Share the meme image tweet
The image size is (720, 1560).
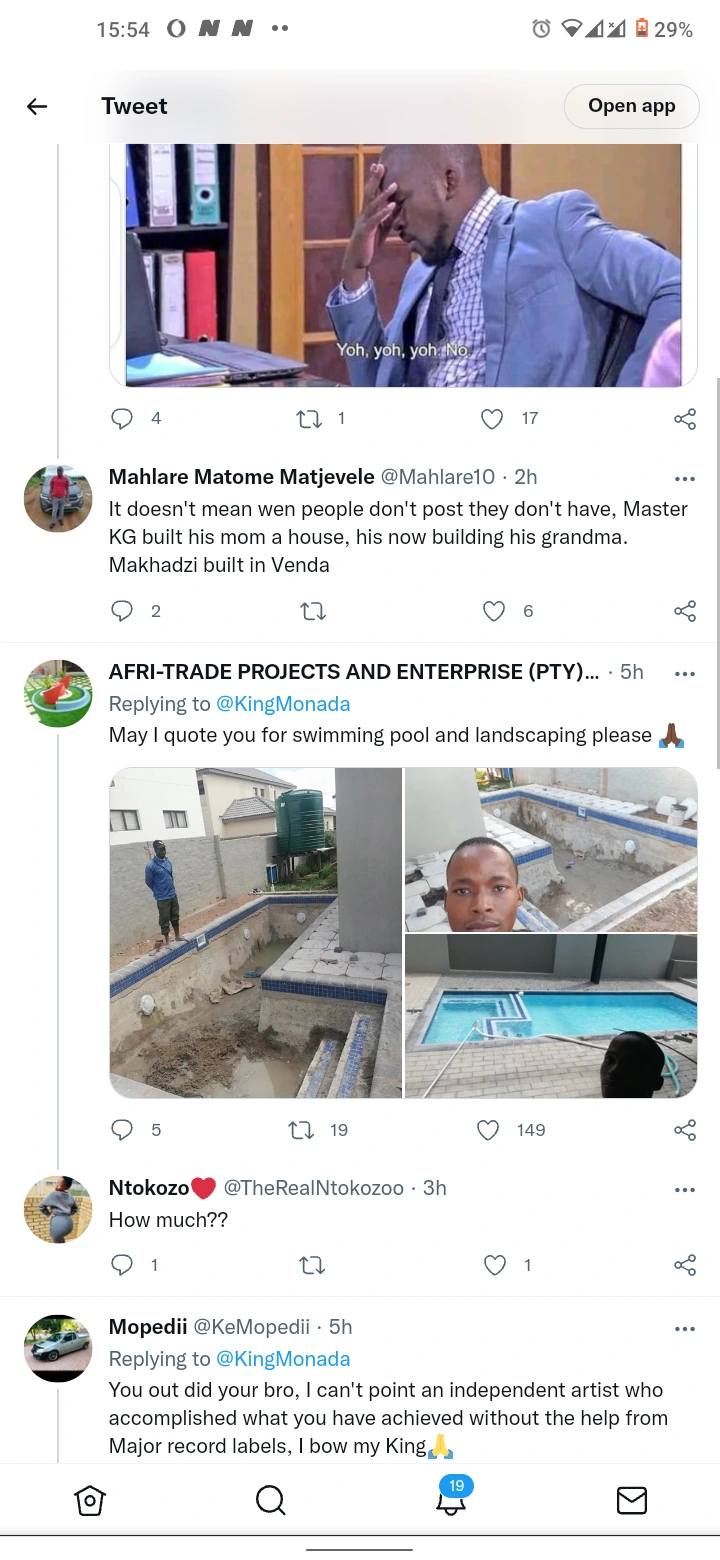coord(685,419)
